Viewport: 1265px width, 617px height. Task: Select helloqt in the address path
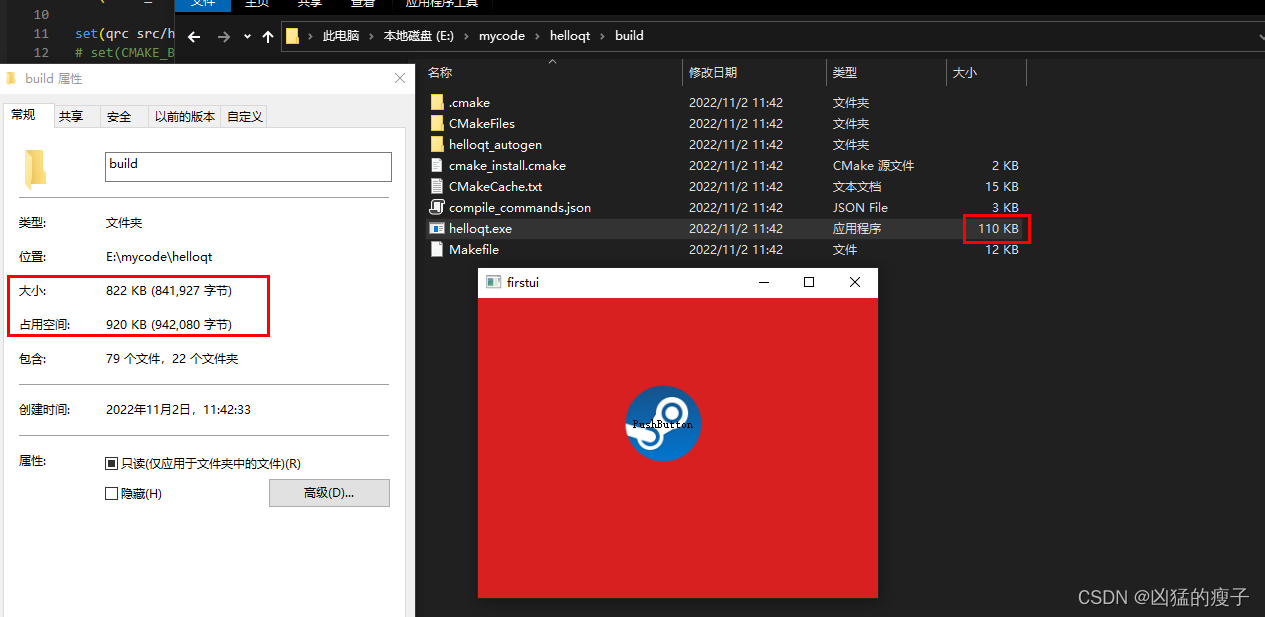click(x=570, y=36)
